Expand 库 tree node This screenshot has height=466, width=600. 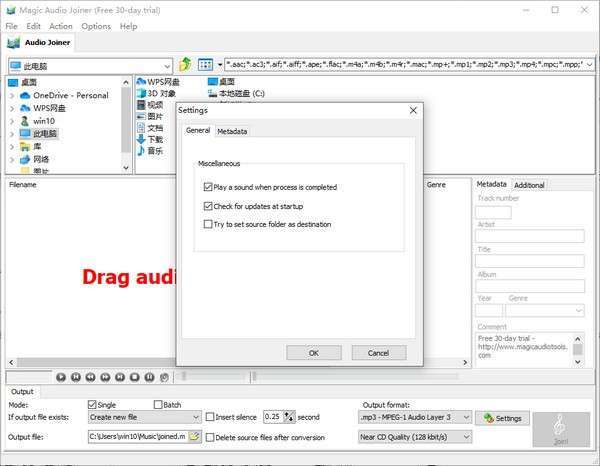[12, 147]
